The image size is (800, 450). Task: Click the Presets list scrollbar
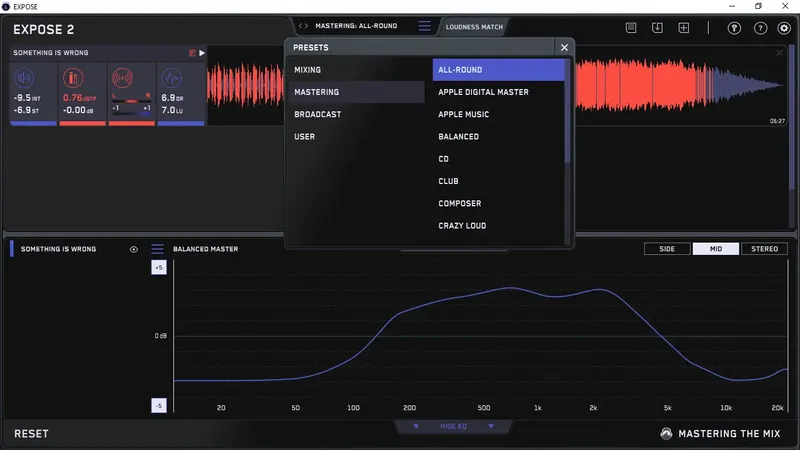pyautogui.click(x=567, y=111)
